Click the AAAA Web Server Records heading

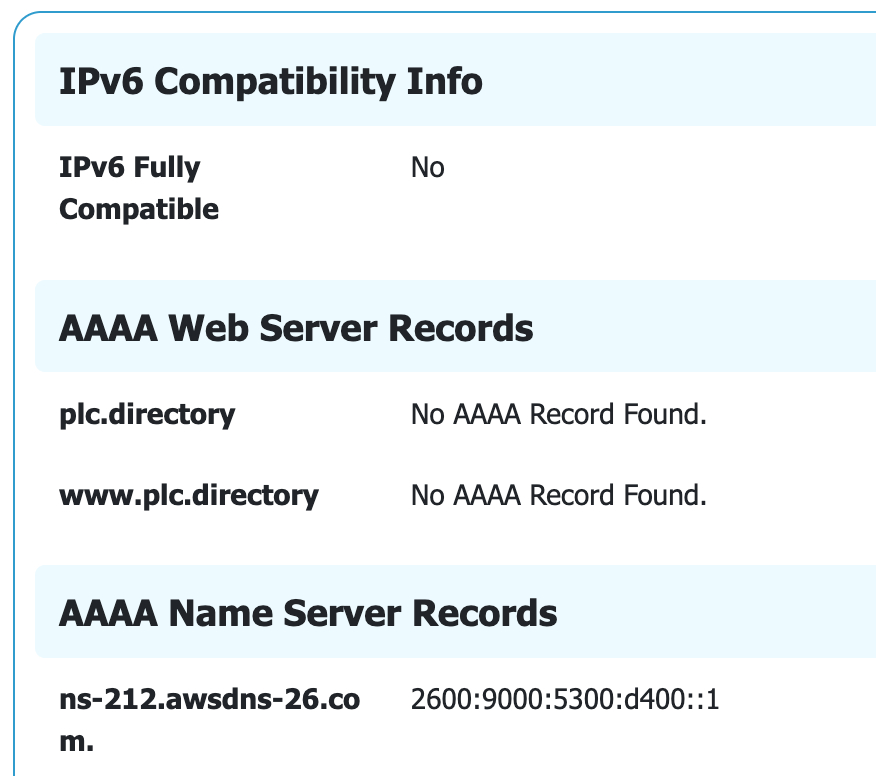tap(296, 328)
